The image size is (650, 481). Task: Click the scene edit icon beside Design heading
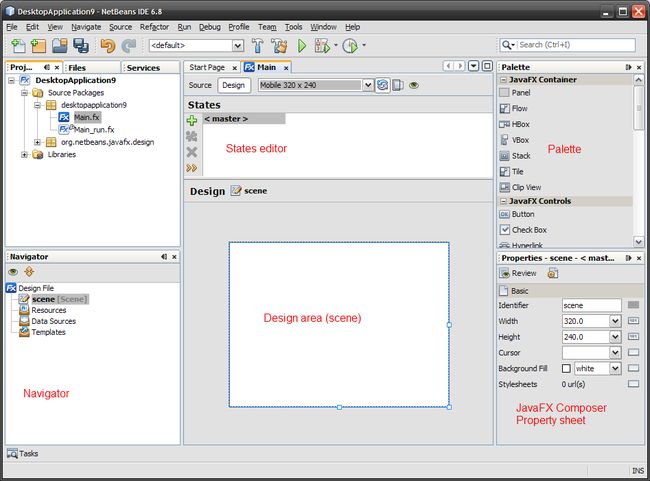236,191
